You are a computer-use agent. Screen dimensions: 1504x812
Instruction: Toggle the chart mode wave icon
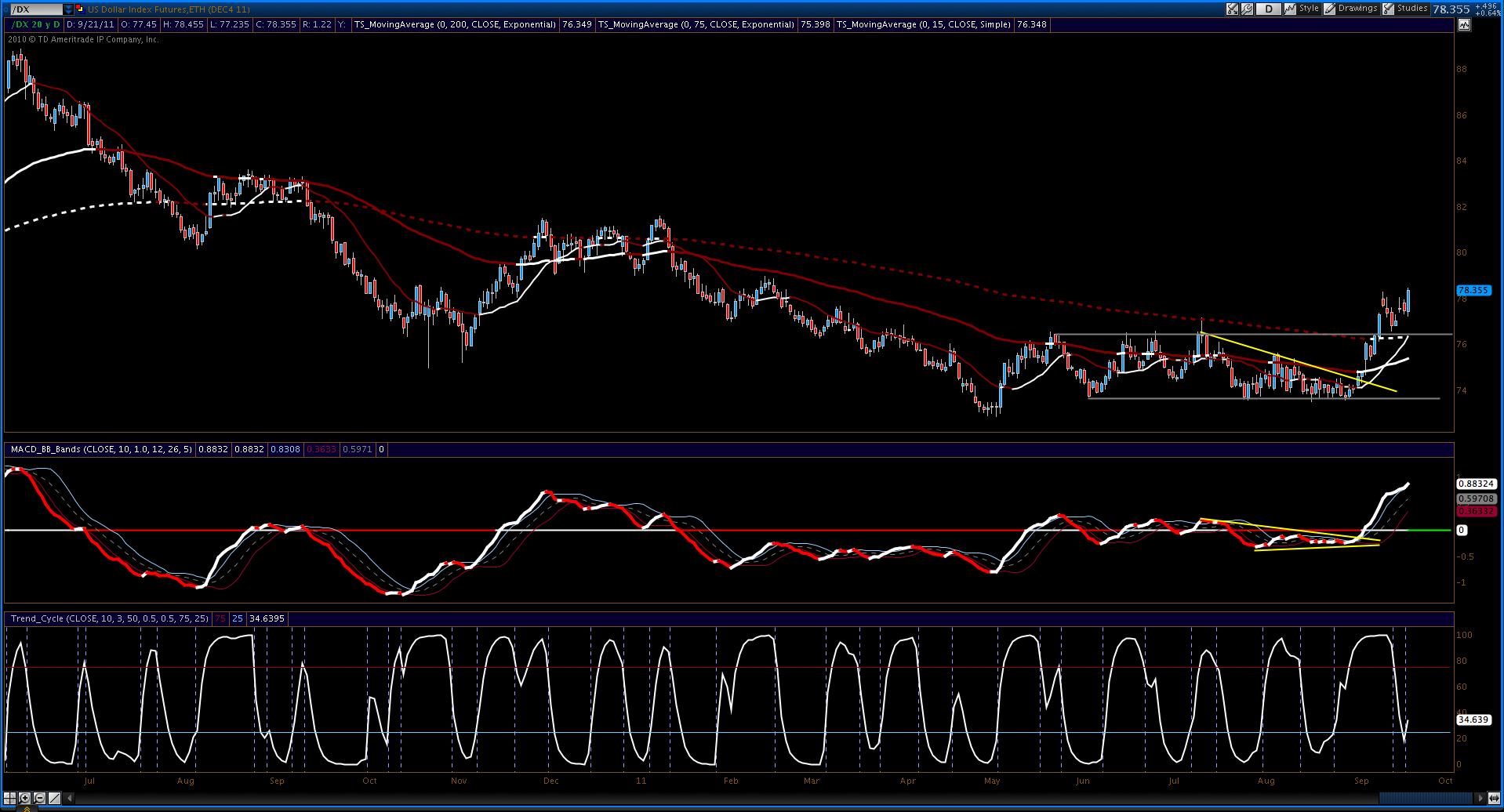tap(1463, 24)
